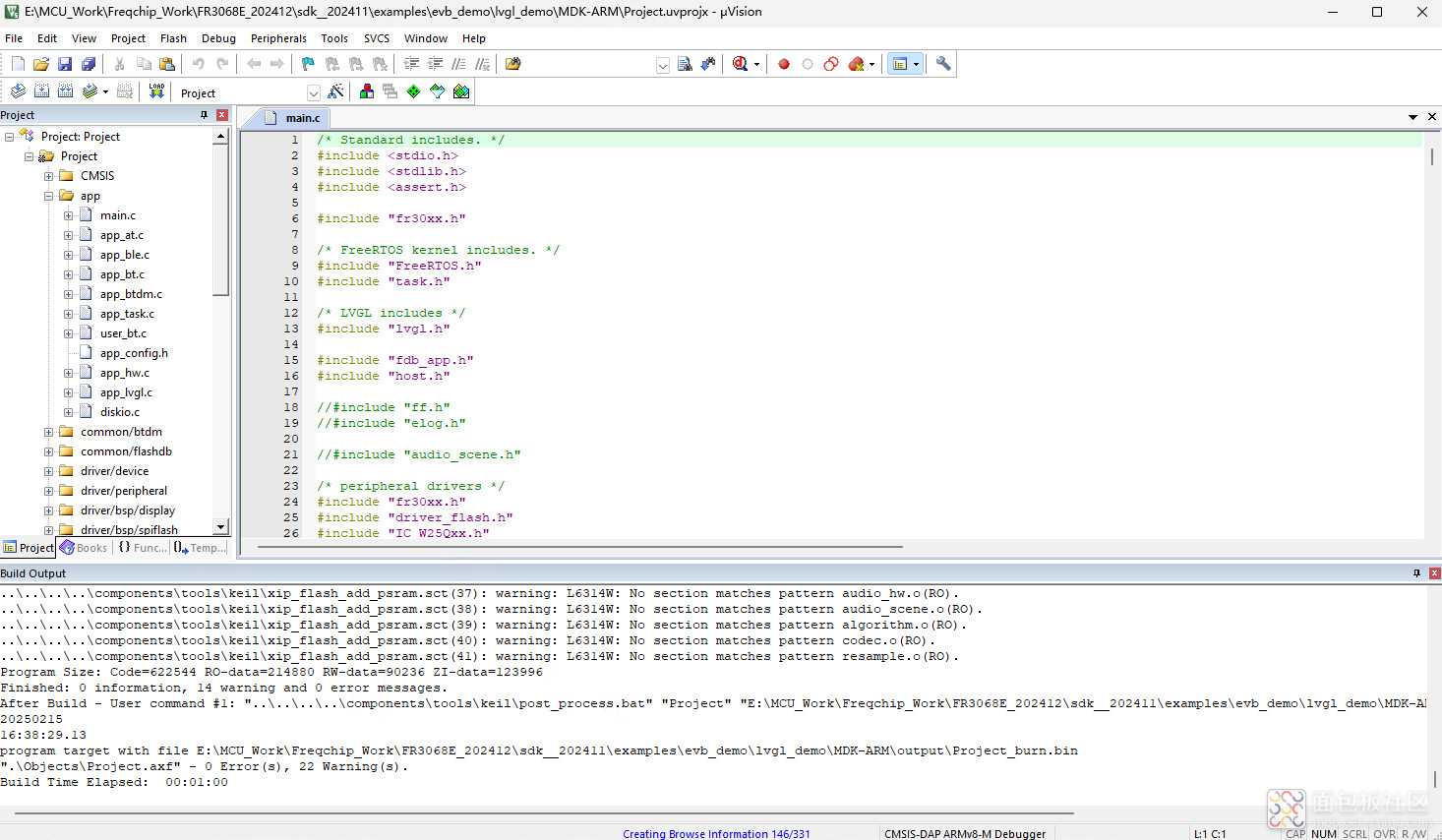The width and height of the screenshot is (1442, 840).
Task: Open the editor tab list dropdown arrow
Action: (x=1412, y=117)
